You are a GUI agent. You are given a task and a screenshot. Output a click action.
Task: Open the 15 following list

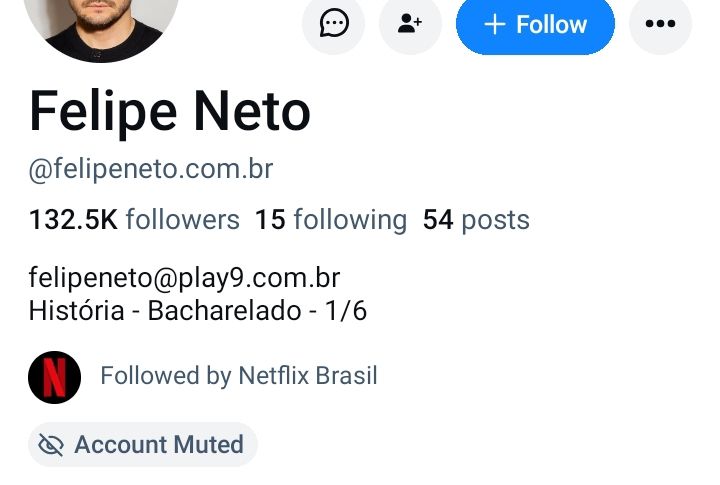[331, 220]
